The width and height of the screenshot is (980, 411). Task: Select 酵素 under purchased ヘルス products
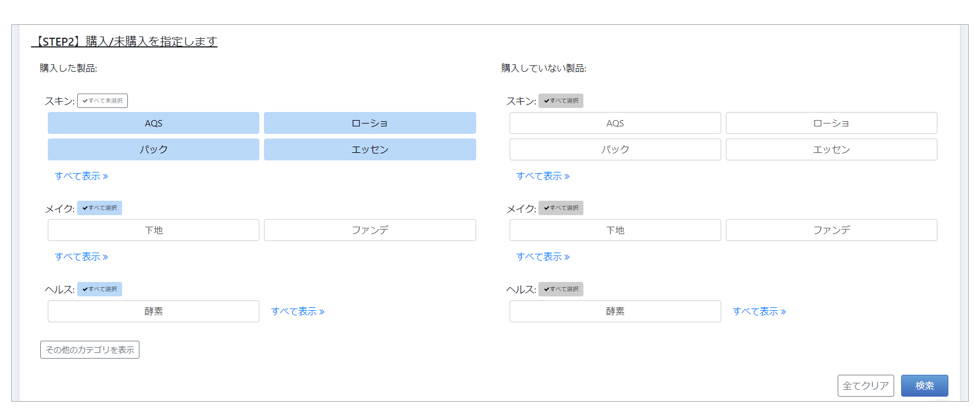[x=153, y=311]
